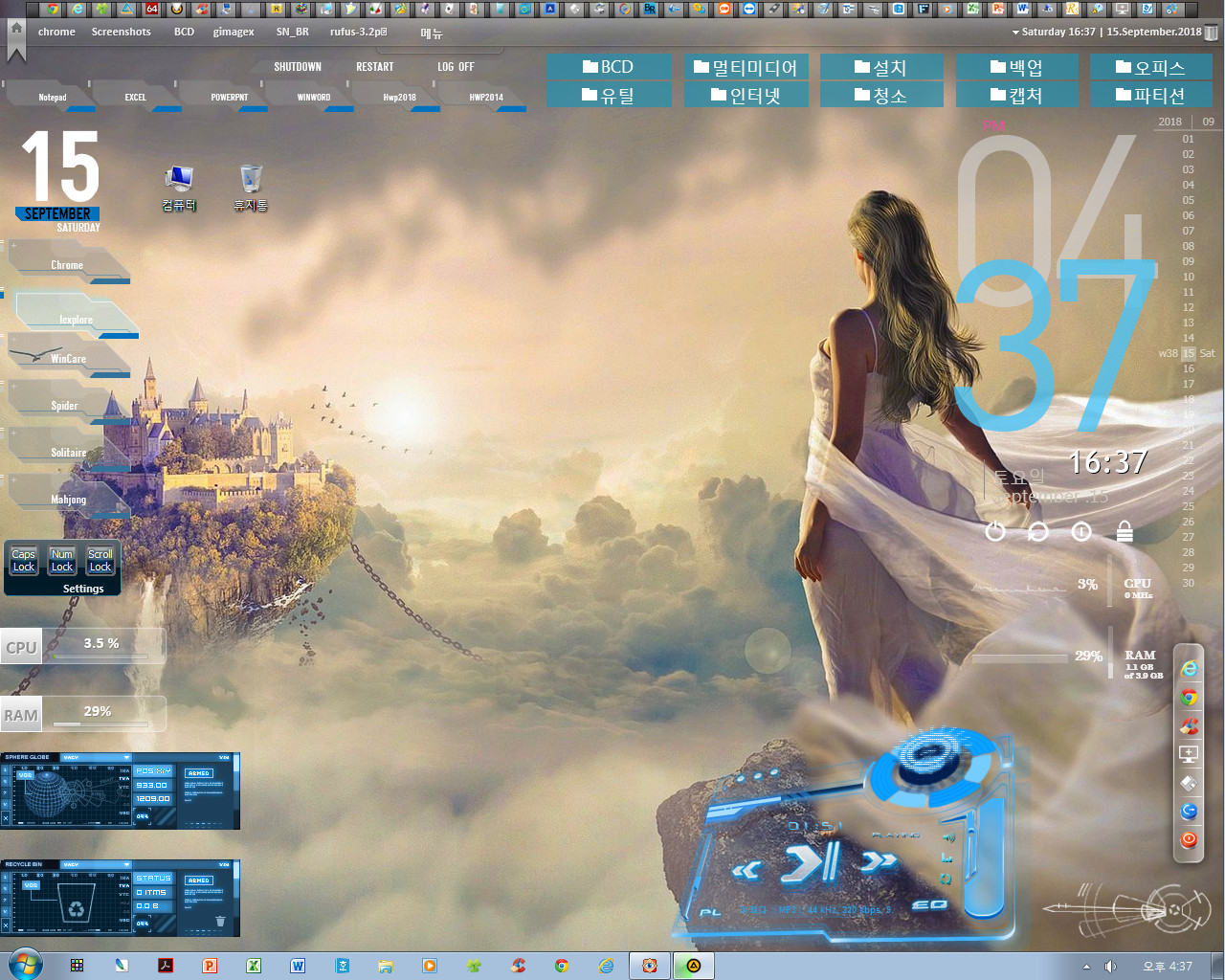Click the home icon on top bar
This screenshot has width=1225, height=980.
coord(16,29)
